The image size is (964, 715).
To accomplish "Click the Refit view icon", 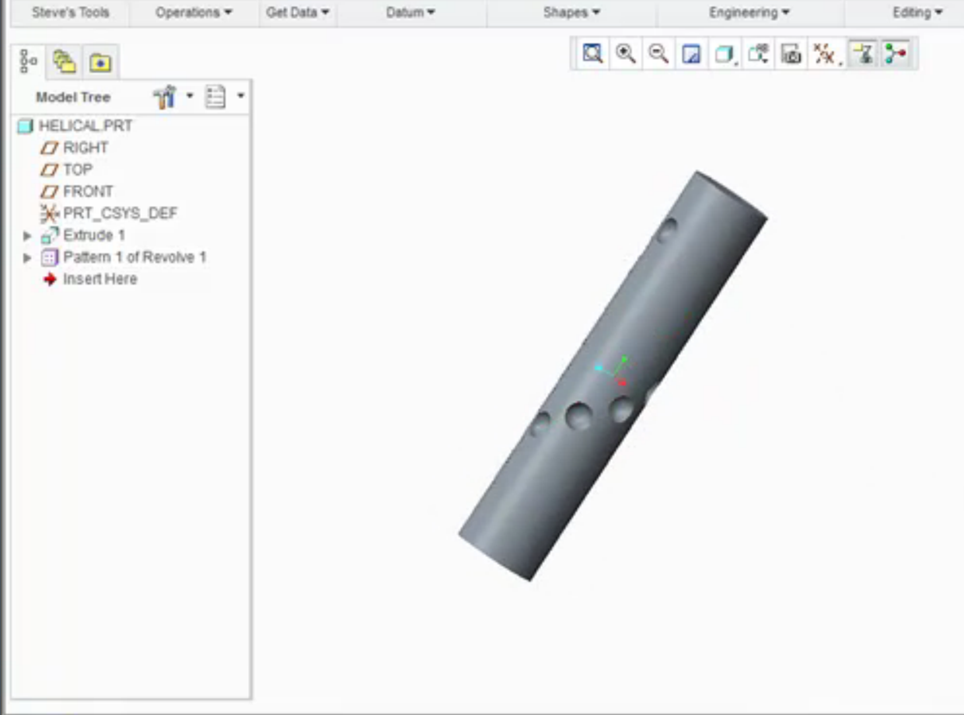I will tap(592, 54).
